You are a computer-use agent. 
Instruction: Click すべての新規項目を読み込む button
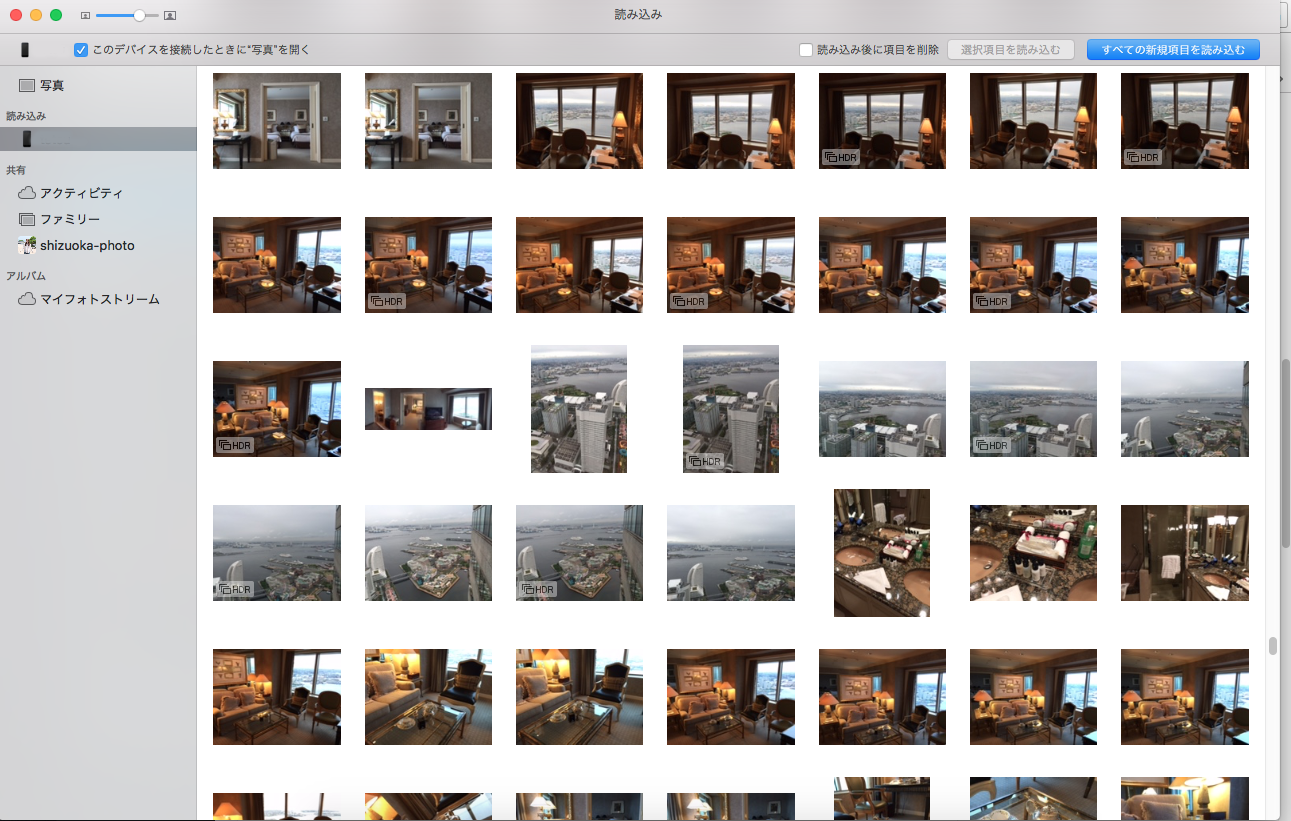tap(1173, 49)
